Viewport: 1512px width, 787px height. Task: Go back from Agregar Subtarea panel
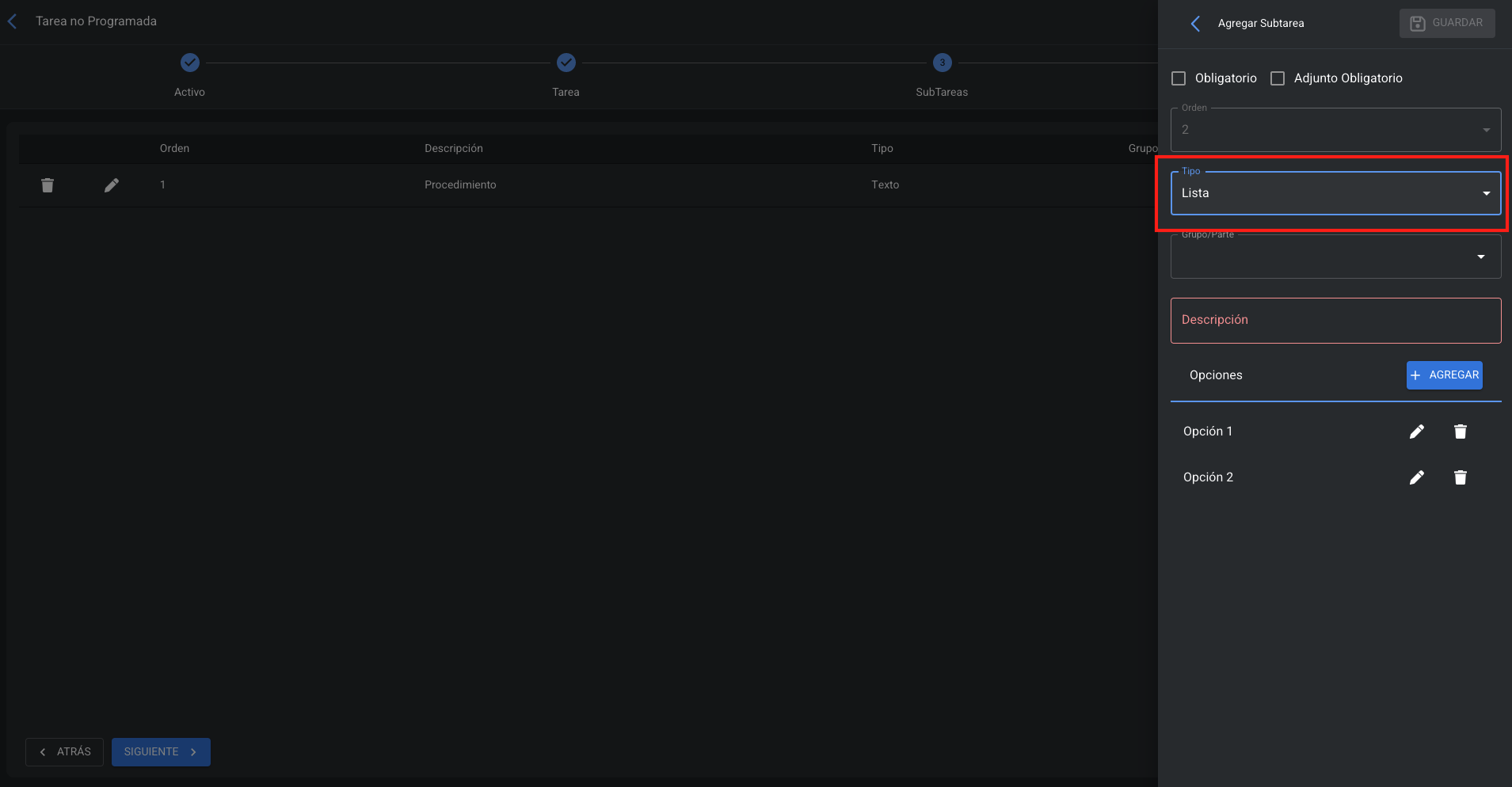pyautogui.click(x=1195, y=24)
